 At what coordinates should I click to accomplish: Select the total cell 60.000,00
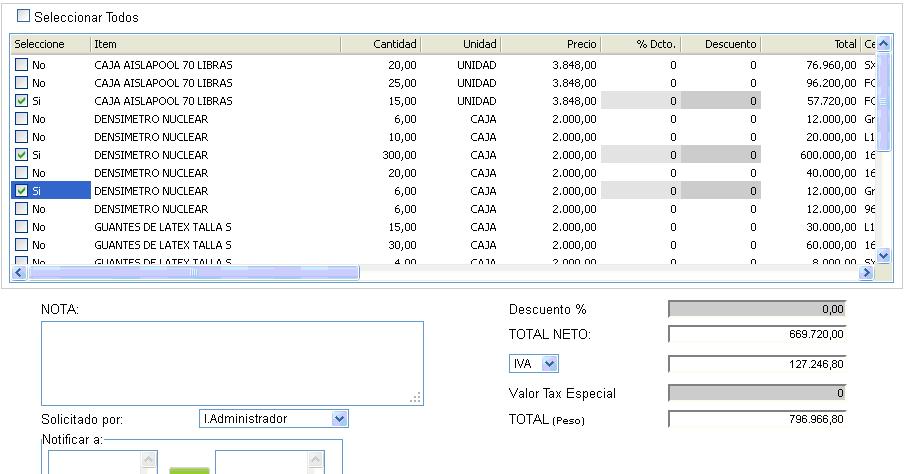click(831, 245)
